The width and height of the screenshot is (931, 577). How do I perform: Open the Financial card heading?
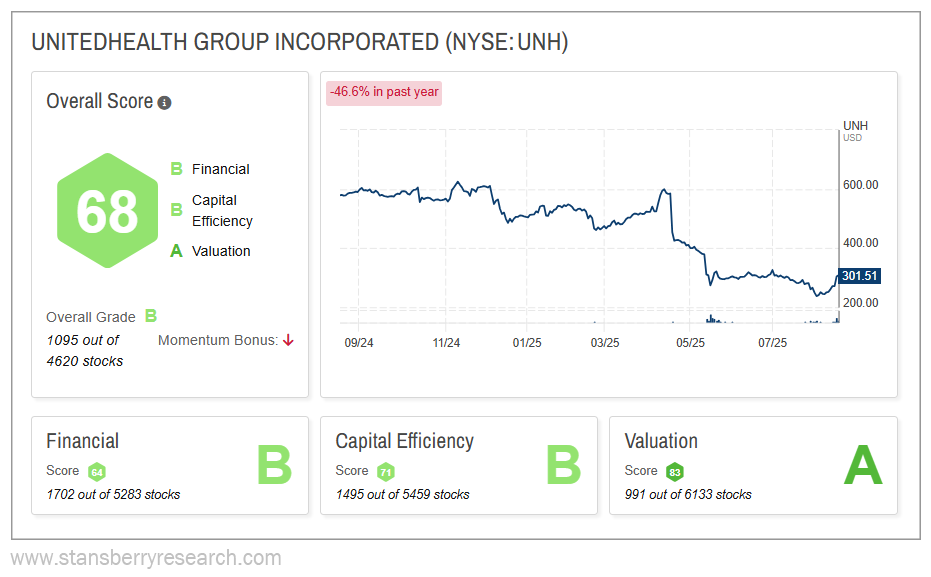tap(83, 441)
